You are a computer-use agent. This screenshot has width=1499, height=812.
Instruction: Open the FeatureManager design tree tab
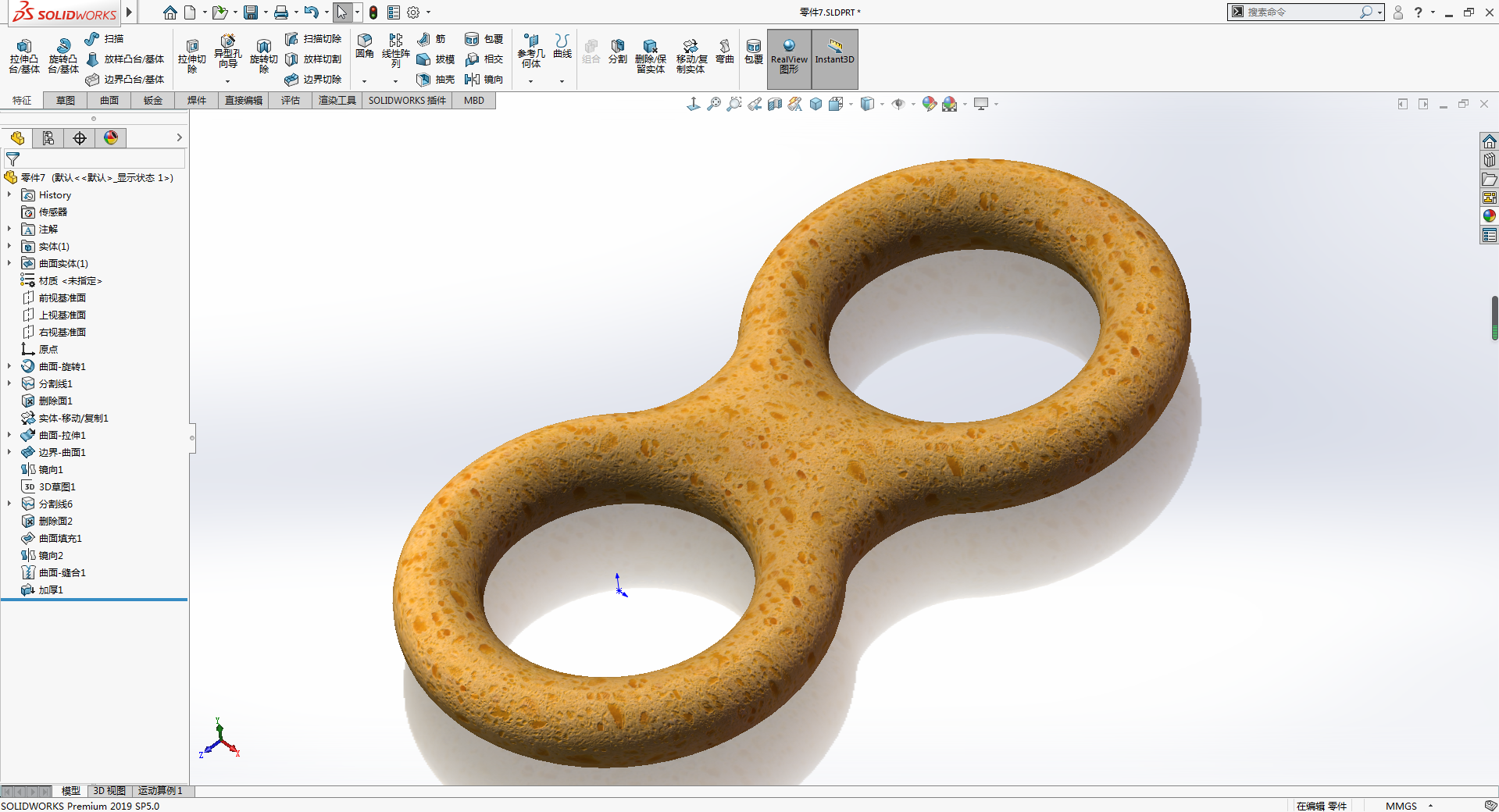pos(17,138)
